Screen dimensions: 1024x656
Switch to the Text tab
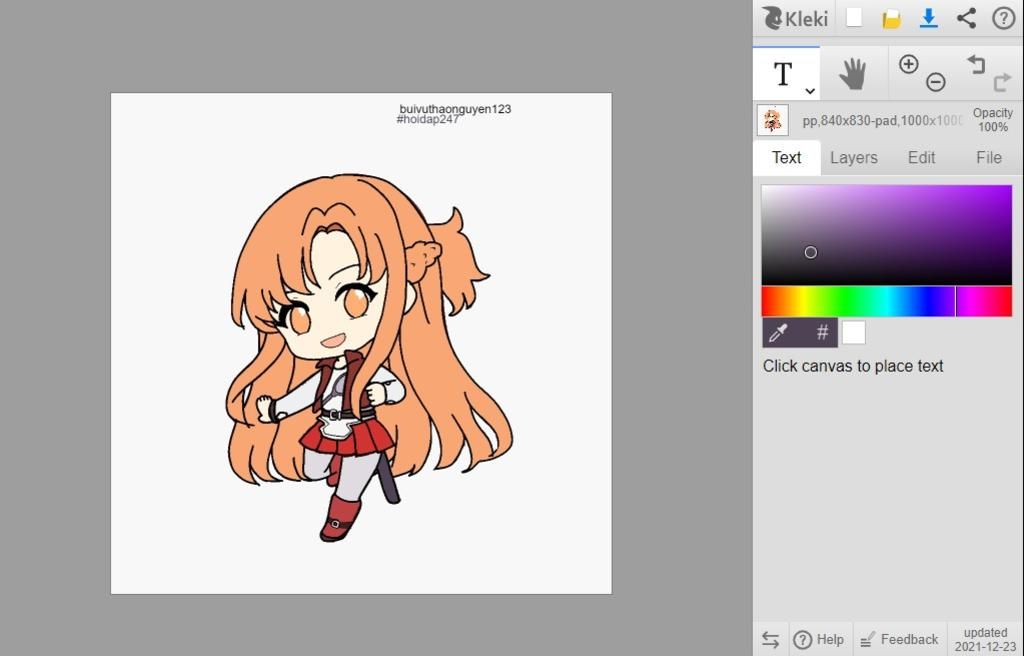click(786, 157)
